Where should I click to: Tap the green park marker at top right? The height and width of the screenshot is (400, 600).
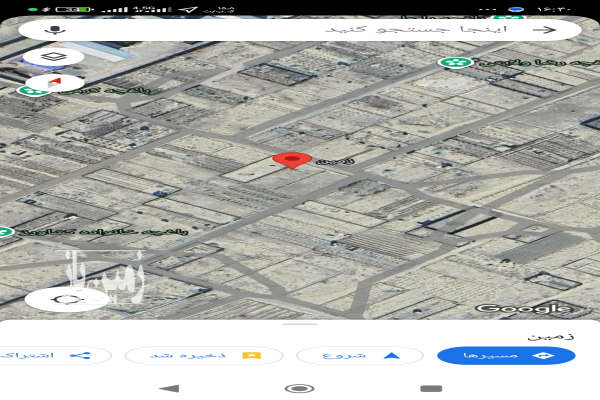pos(455,62)
